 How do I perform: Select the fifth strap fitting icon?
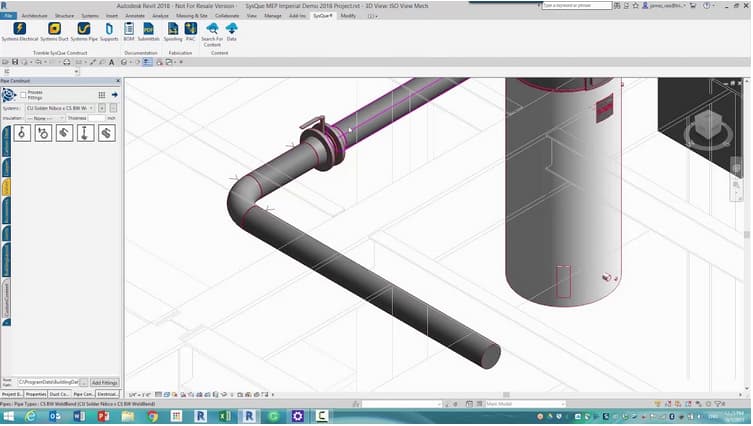(107, 133)
